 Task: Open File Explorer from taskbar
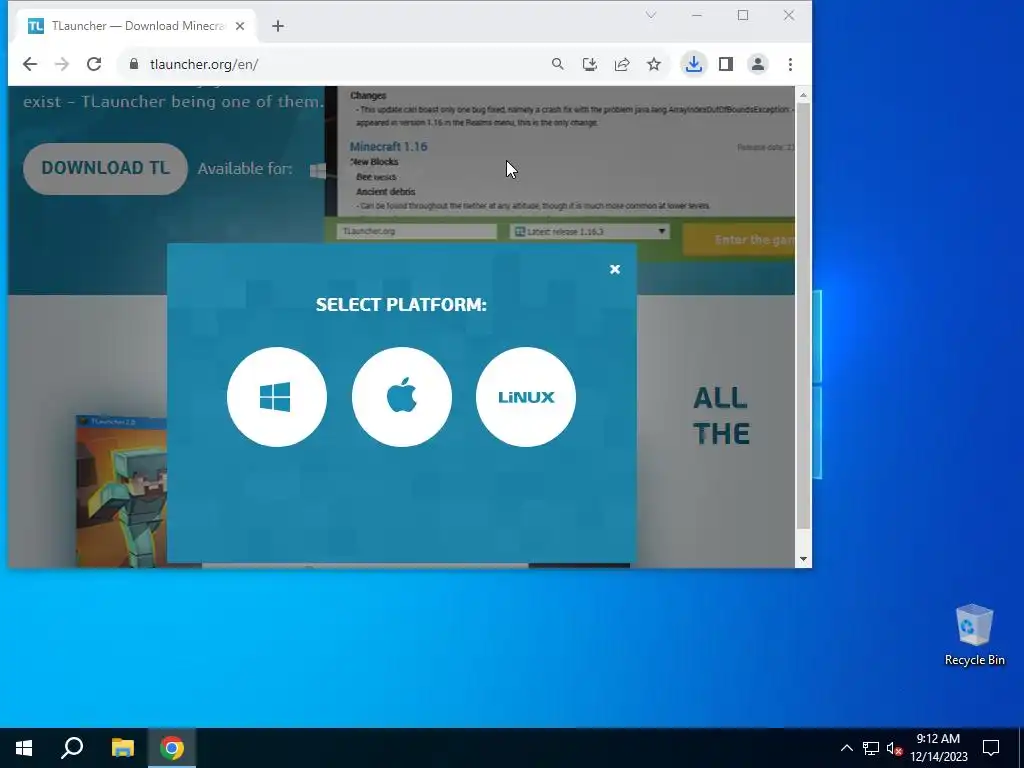(122, 748)
